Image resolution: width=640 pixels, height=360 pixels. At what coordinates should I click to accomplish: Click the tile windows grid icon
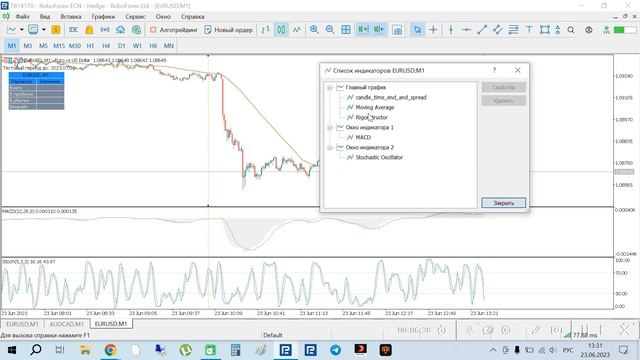(x=346, y=30)
